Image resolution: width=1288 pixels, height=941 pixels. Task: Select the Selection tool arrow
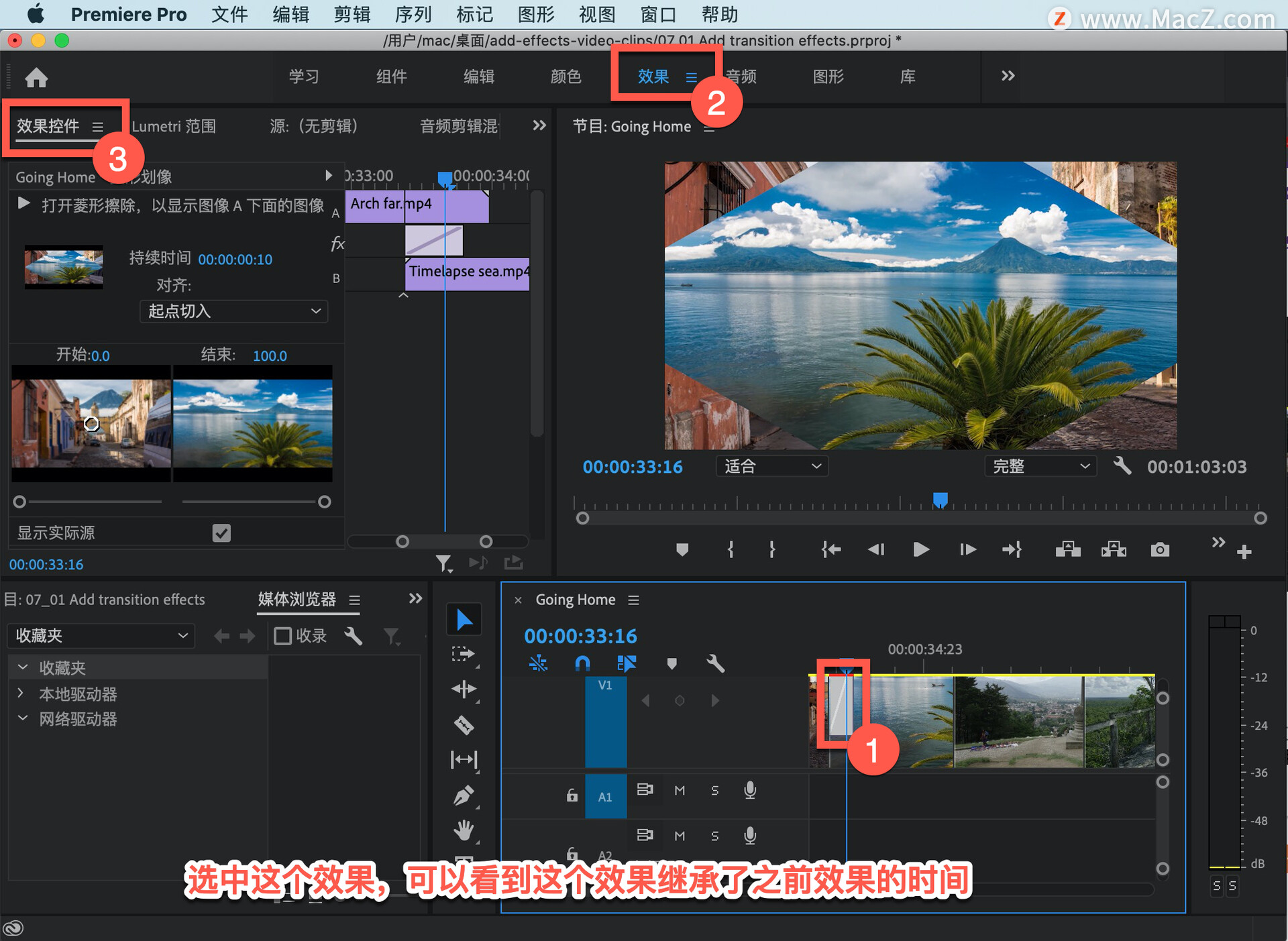click(x=464, y=619)
